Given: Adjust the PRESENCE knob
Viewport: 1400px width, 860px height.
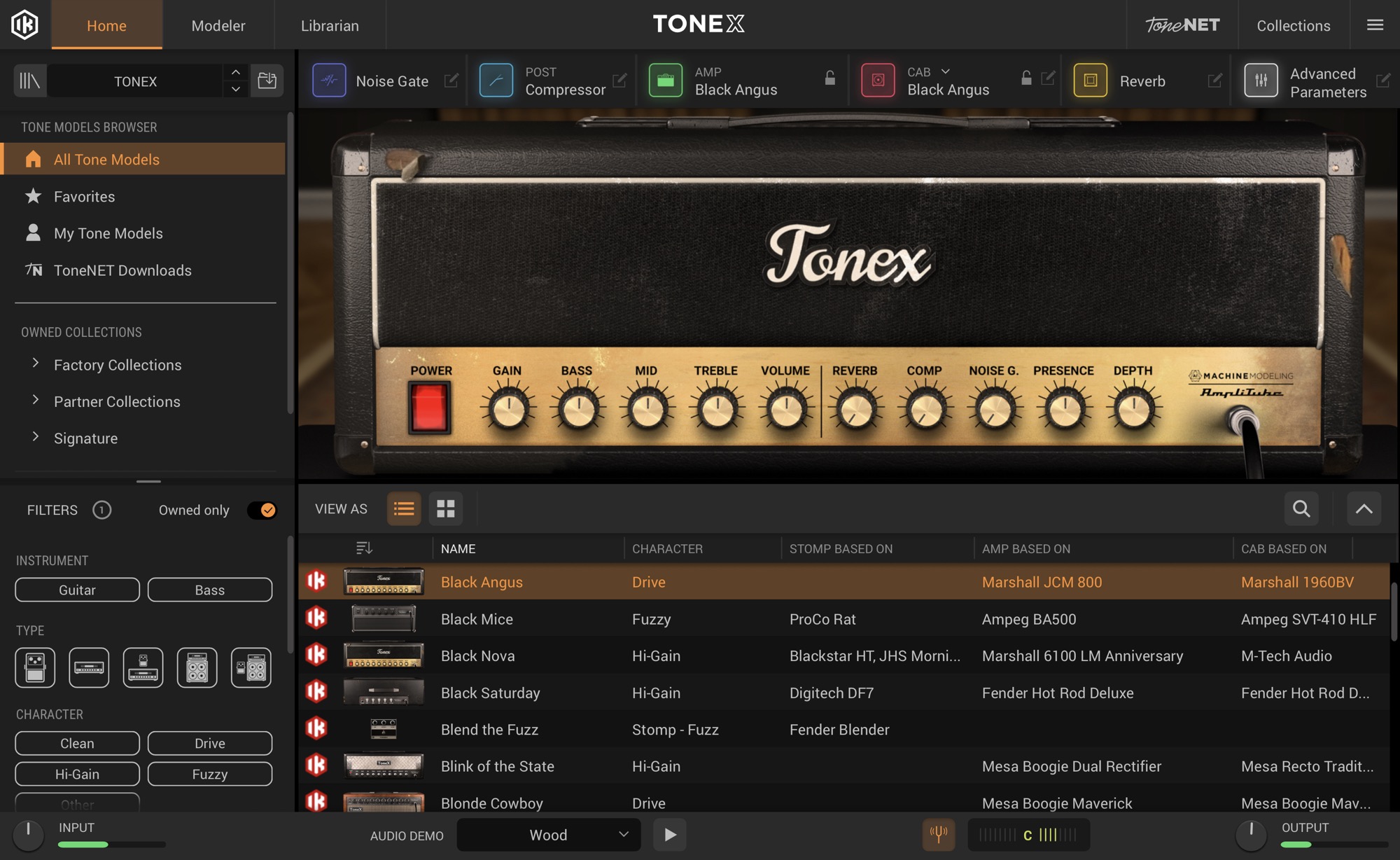Looking at the screenshot, I should (x=1064, y=410).
